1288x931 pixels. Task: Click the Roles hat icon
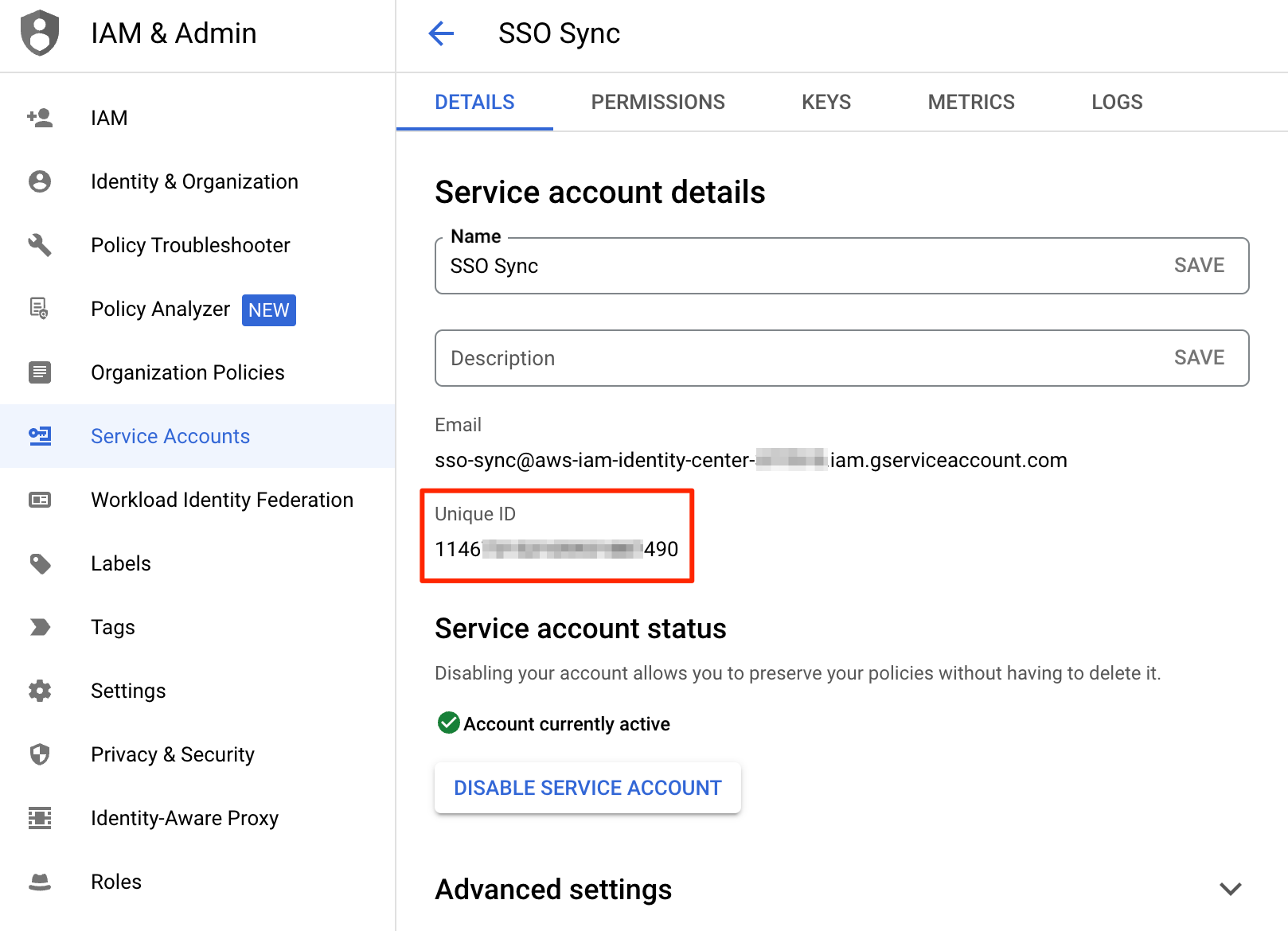(x=40, y=882)
